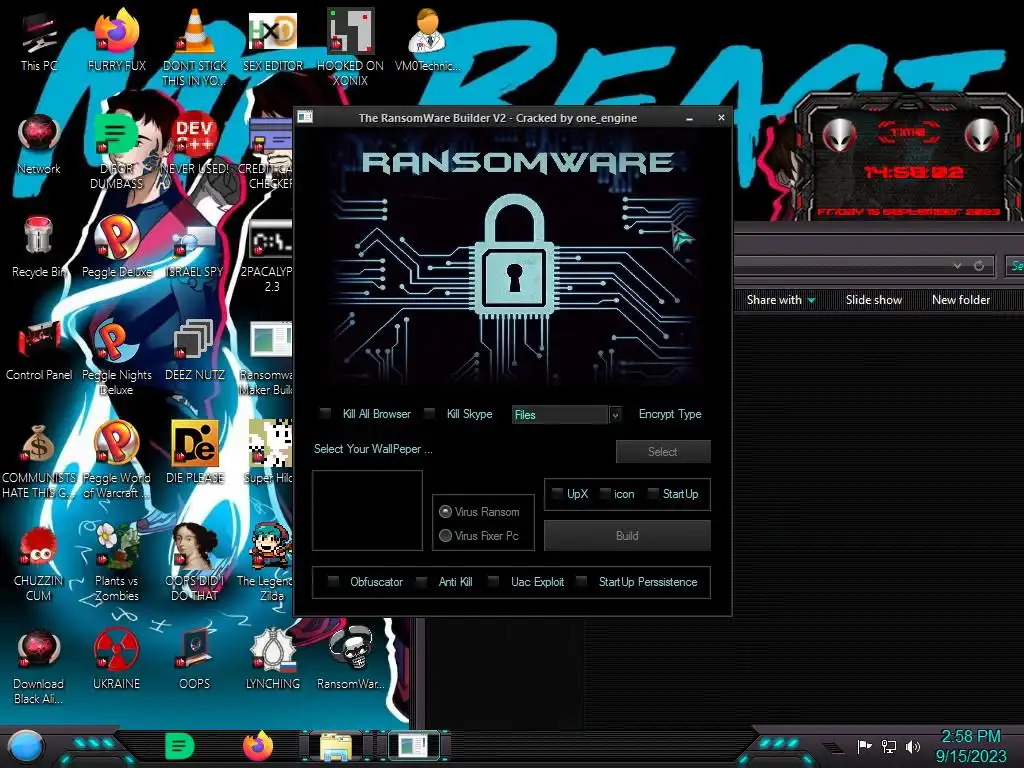
Task: Launch Plants vs Zombies
Action: [116, 563]
